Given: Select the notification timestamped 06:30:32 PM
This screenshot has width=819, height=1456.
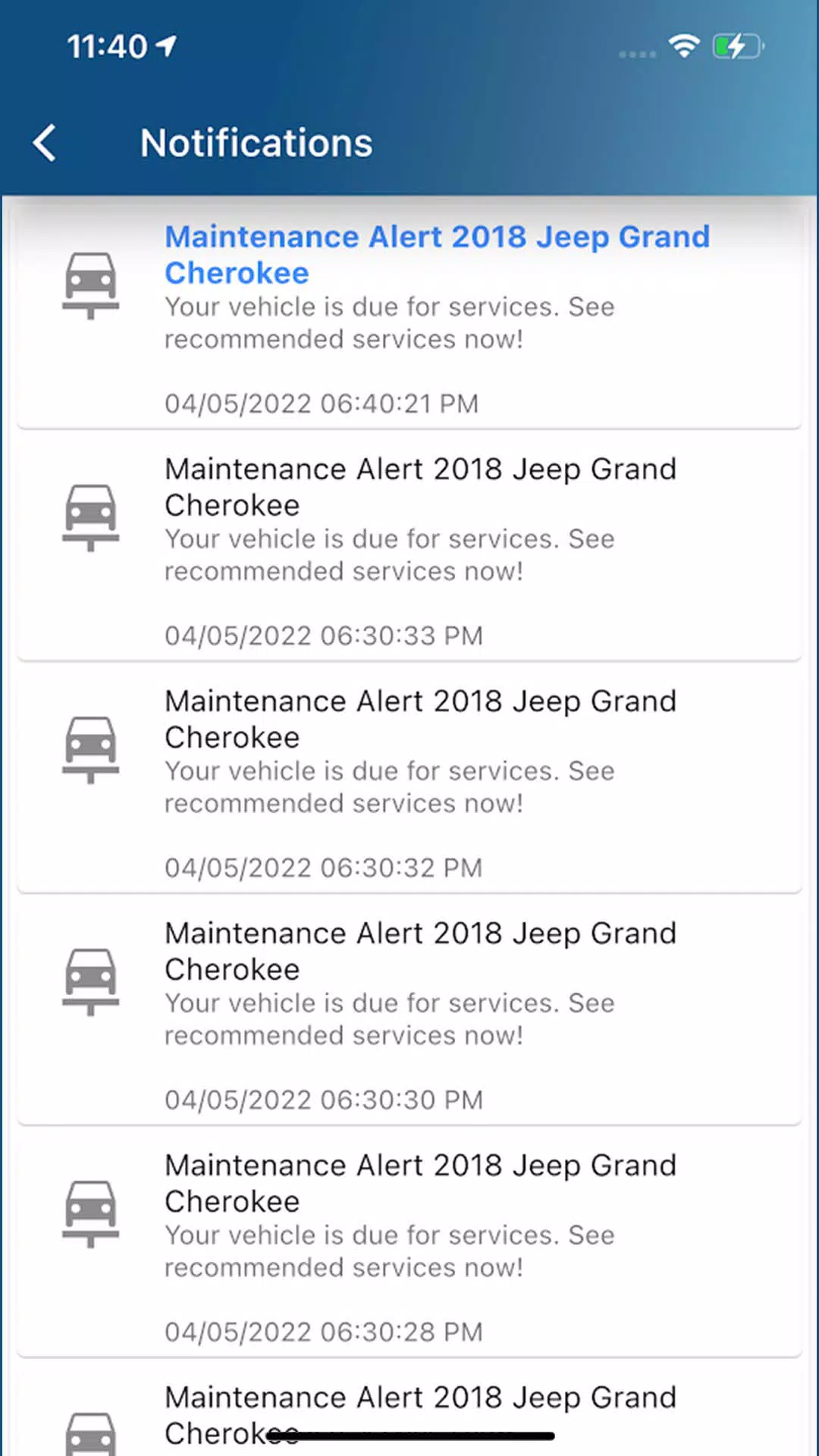Looking at the screenshot, I should click(409, 777).
